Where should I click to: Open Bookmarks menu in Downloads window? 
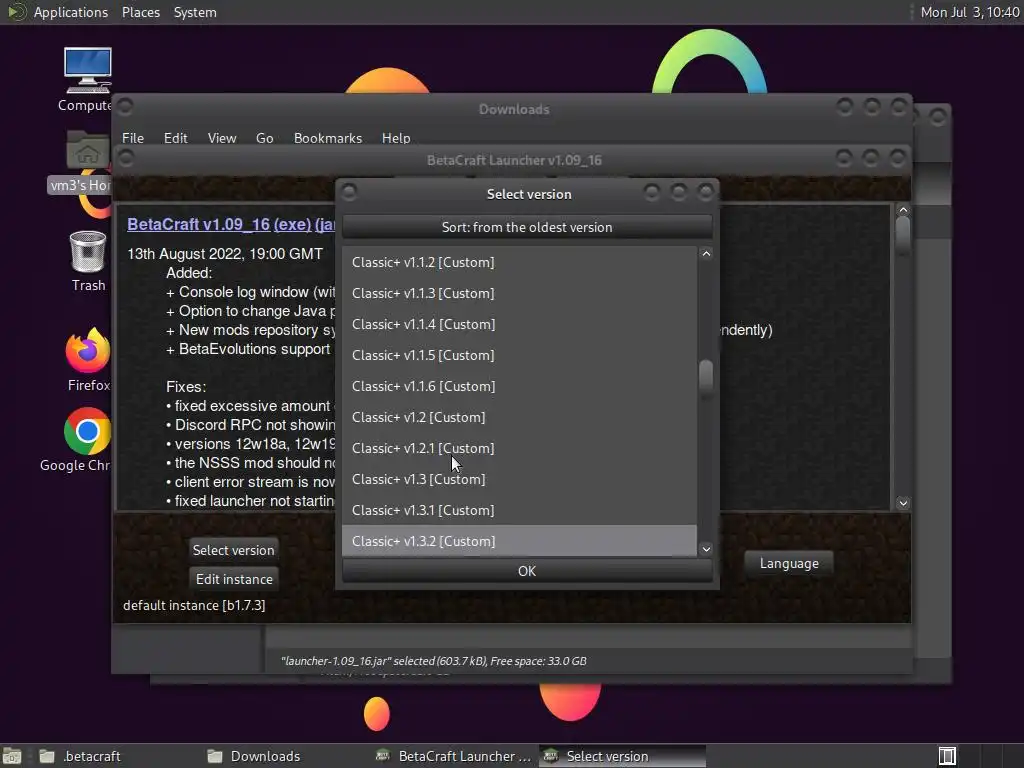click(327, 138)
